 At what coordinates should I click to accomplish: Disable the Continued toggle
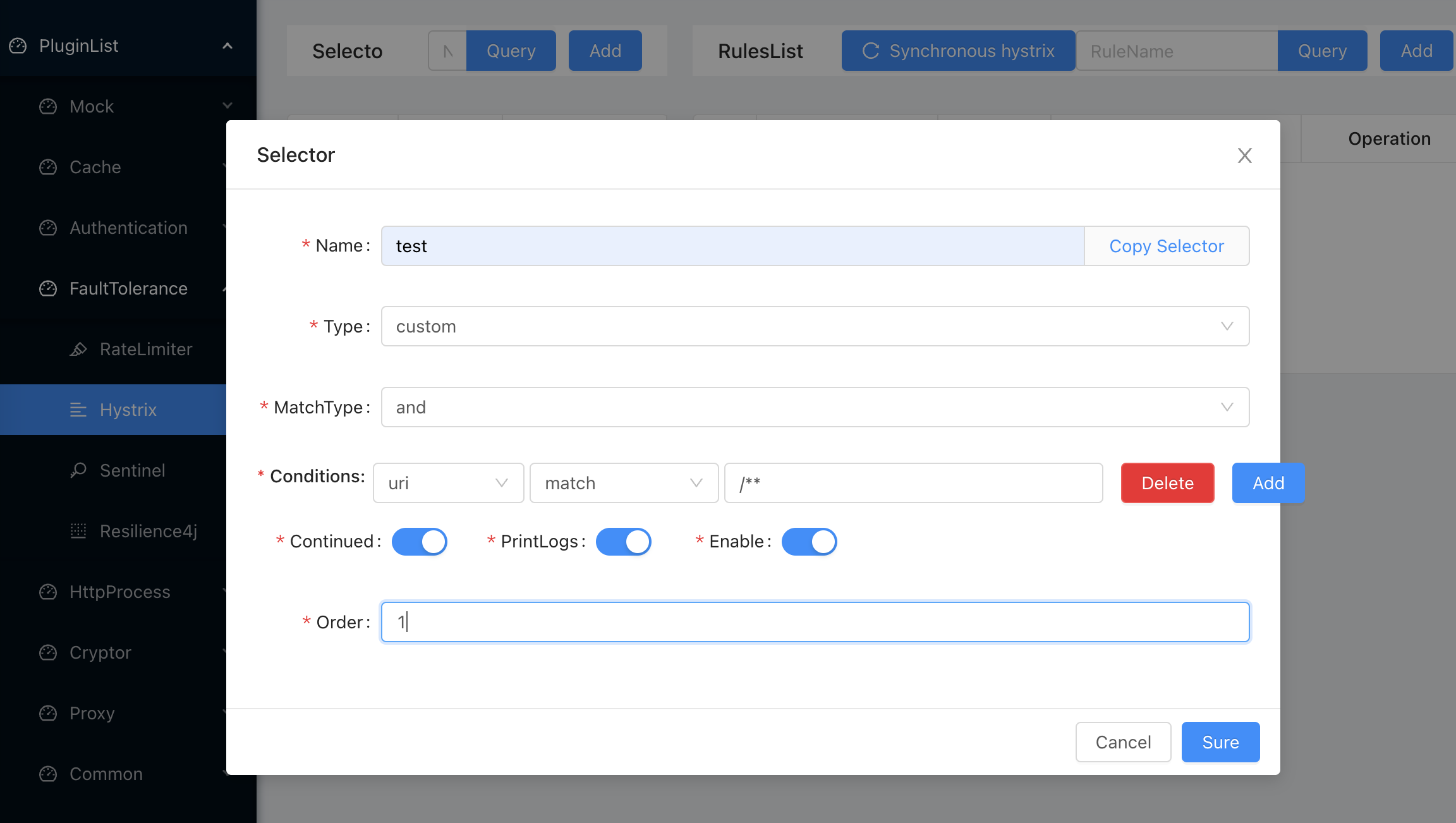420,541
